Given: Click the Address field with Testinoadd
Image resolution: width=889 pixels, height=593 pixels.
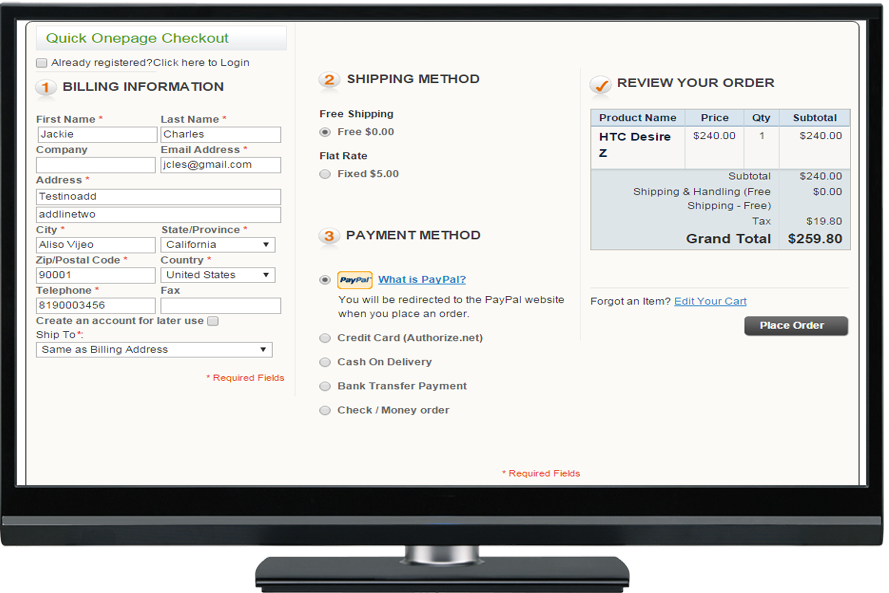Looking at the screenshot, I should point(159,197).
